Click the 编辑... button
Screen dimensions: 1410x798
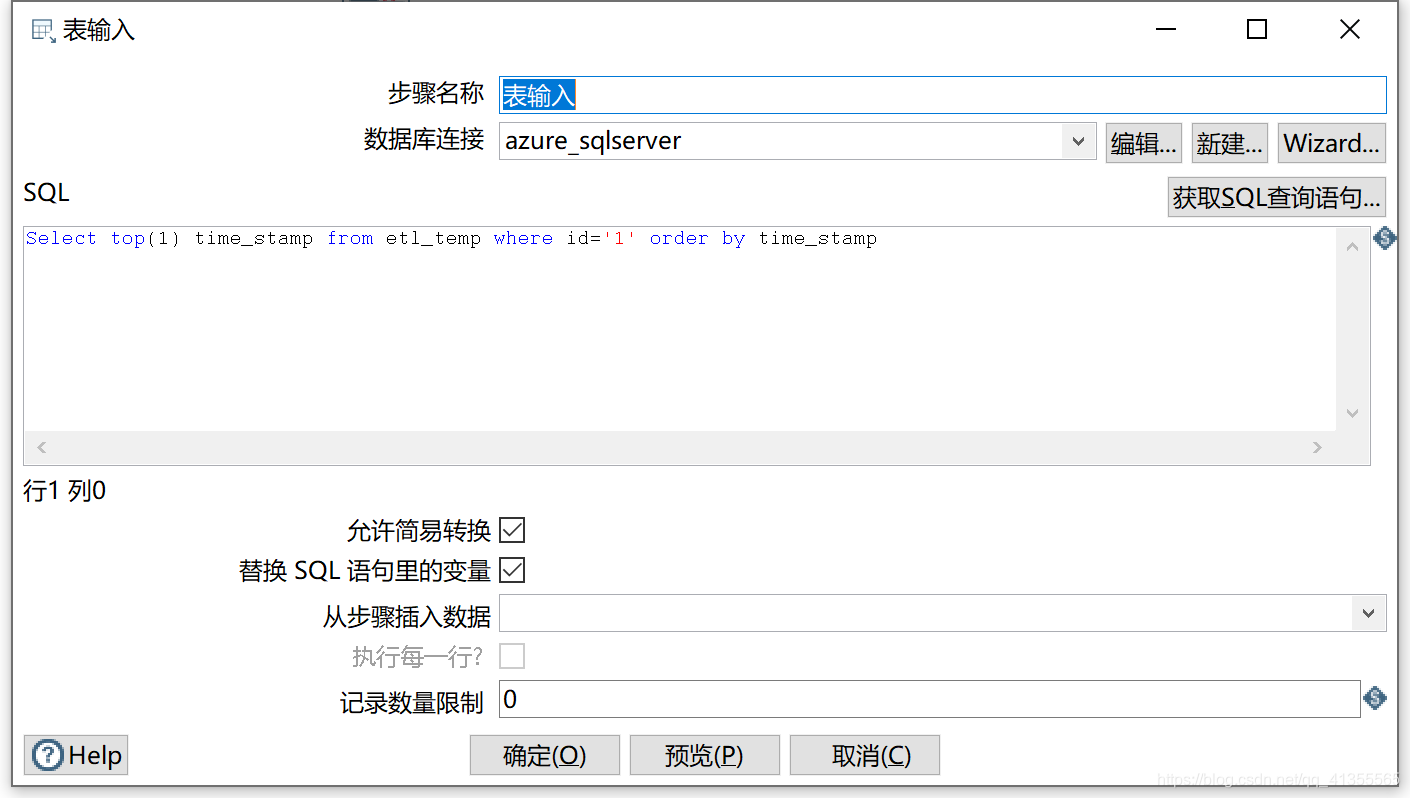tap(1144, 143)
